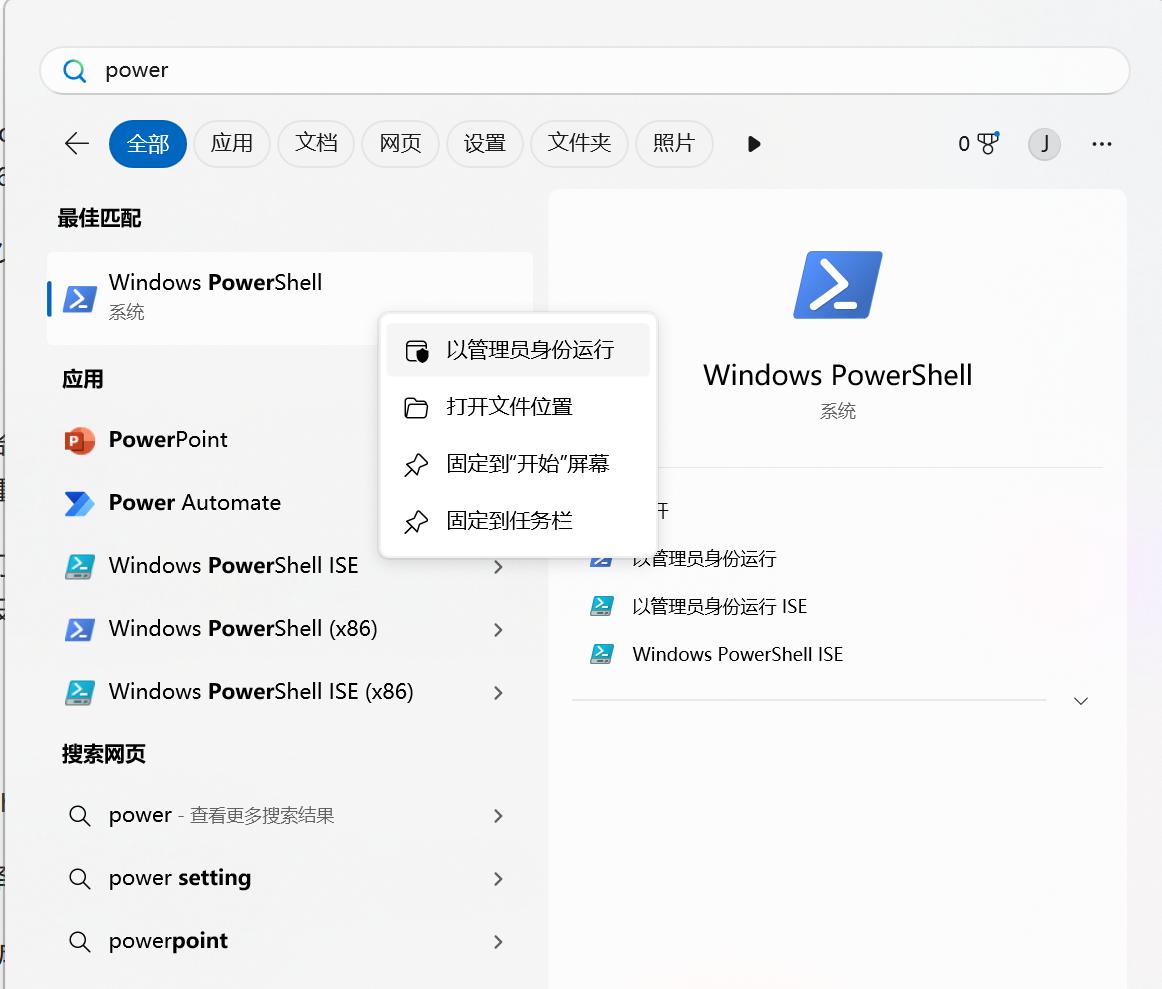This screenshot has width=1162, height=989.
Task: Open the J user account avatar
Action: point(1044,144)
